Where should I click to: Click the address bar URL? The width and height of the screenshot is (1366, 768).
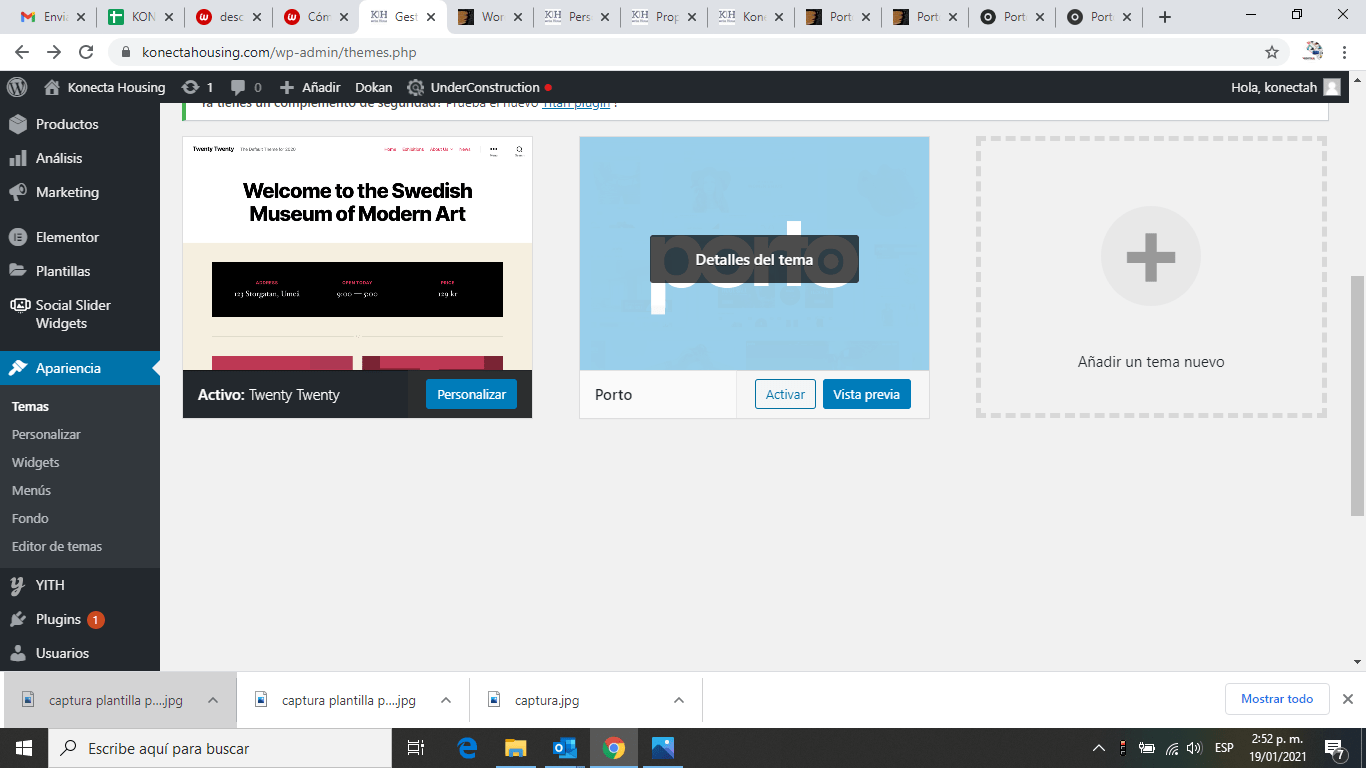pos(279,52)
